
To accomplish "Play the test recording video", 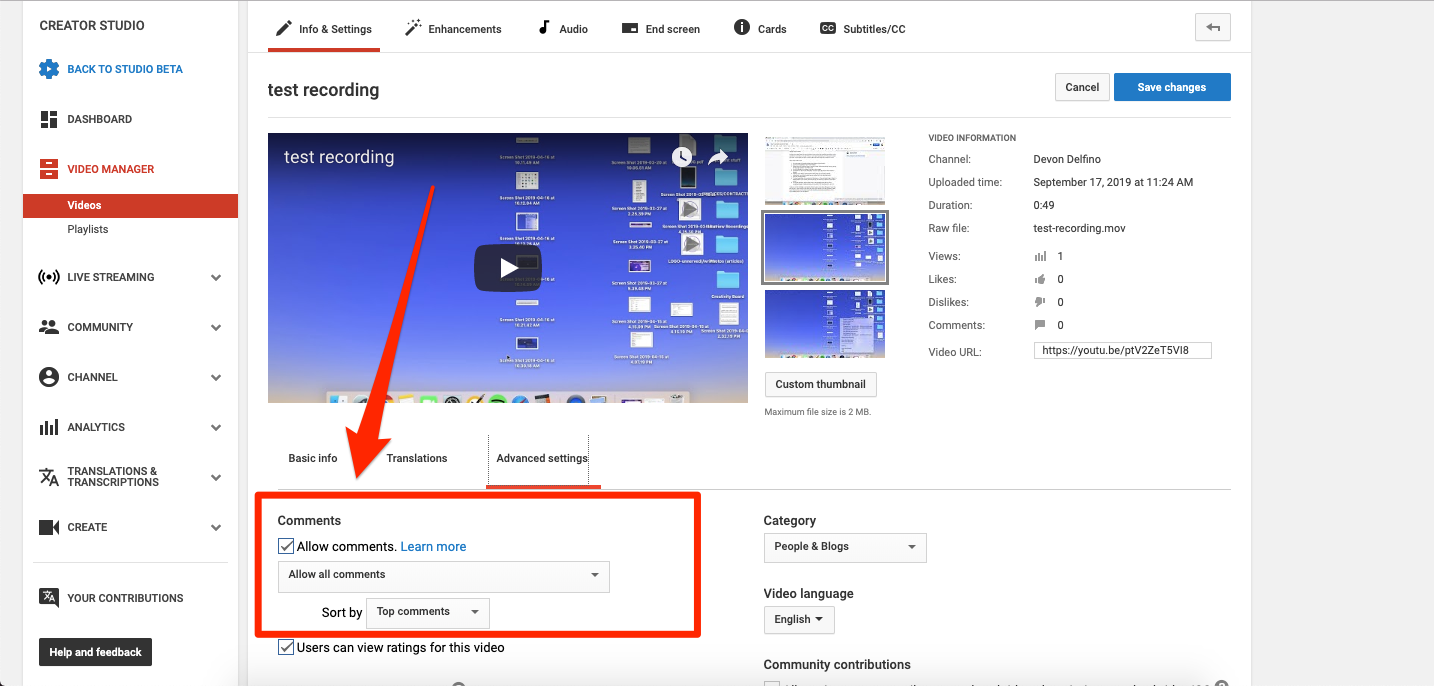I will [508, 268].
